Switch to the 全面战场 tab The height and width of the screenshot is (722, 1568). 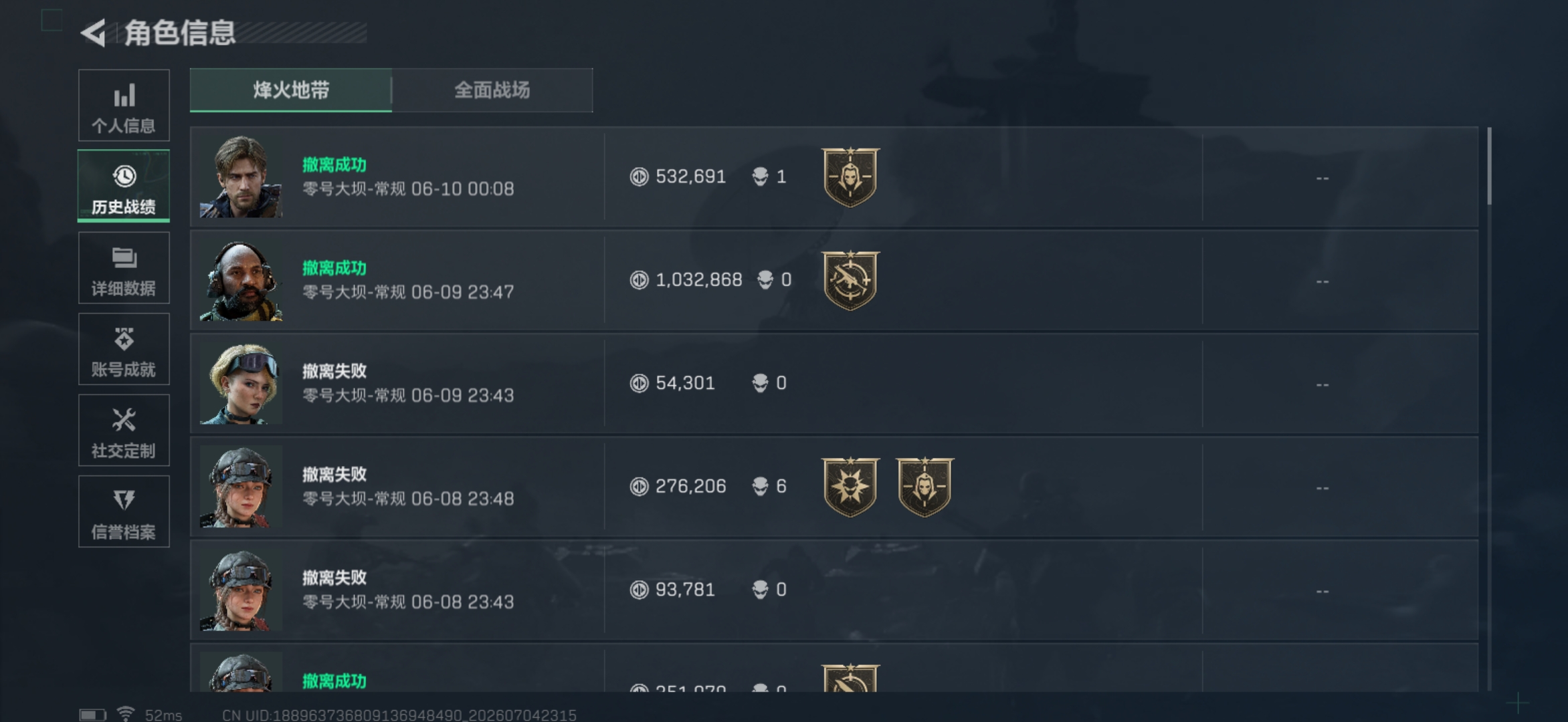pyautogui.click(x=492, y=90)
